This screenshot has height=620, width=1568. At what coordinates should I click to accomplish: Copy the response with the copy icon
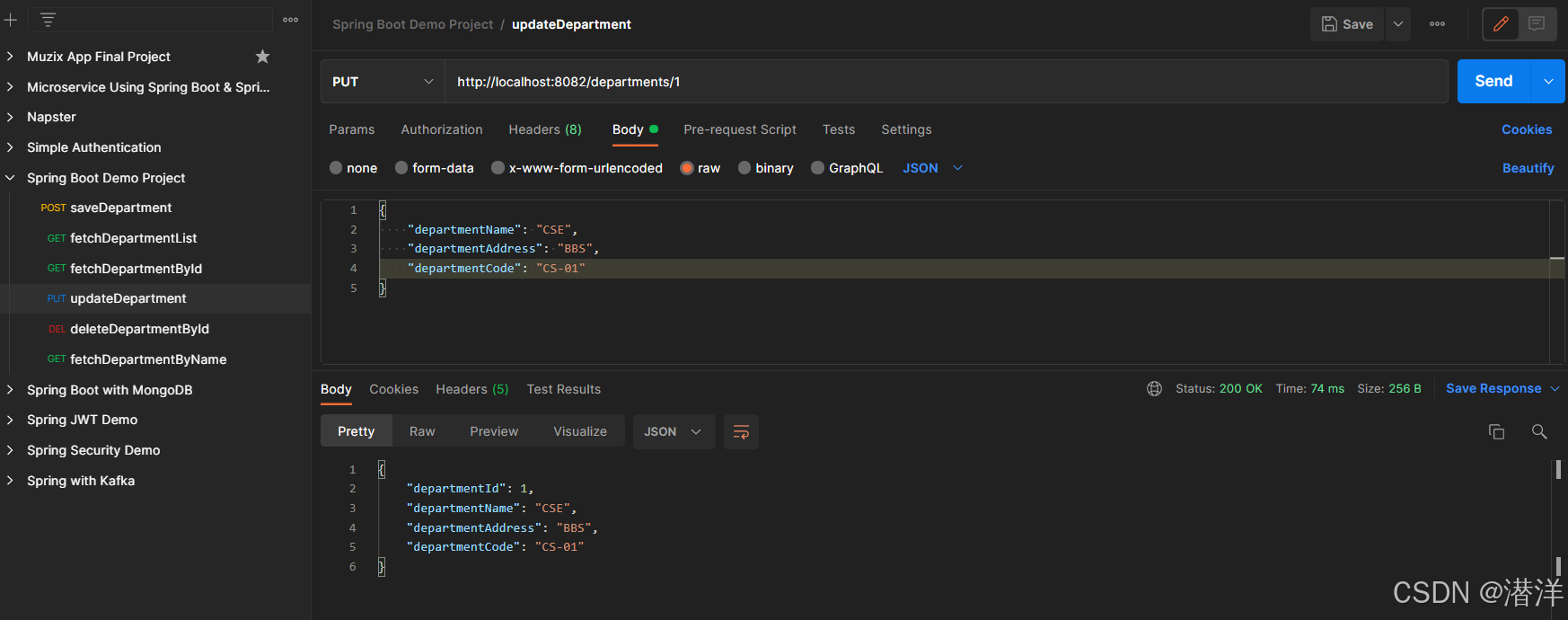pyautogui.click(x=1496, y=432)
